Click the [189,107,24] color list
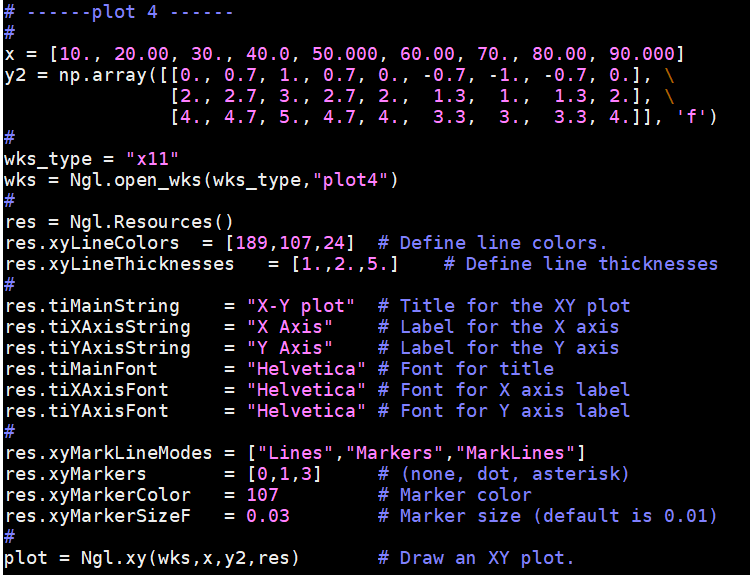This screenshot has width=750, height=575. click(x=289, y=243)
